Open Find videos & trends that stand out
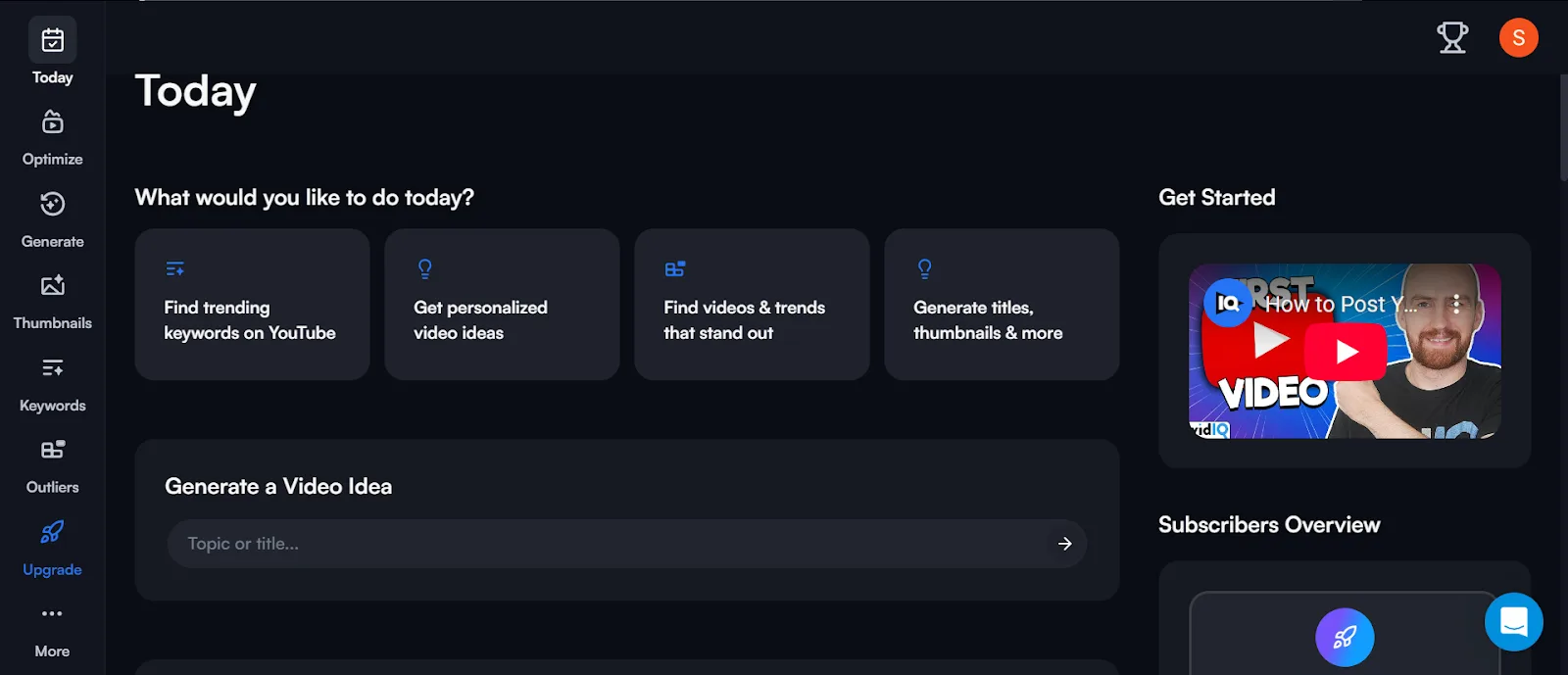This screenshot has width=1568, height=675. coord(752,305)
